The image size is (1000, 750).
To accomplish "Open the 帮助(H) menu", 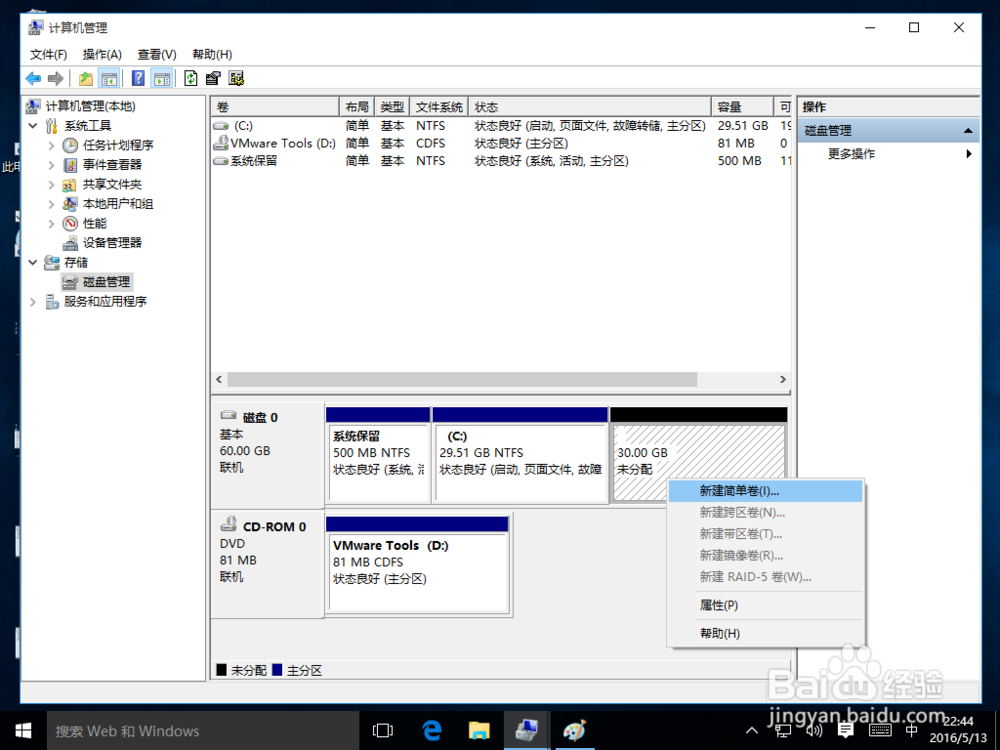I will (x=212, y=54).
